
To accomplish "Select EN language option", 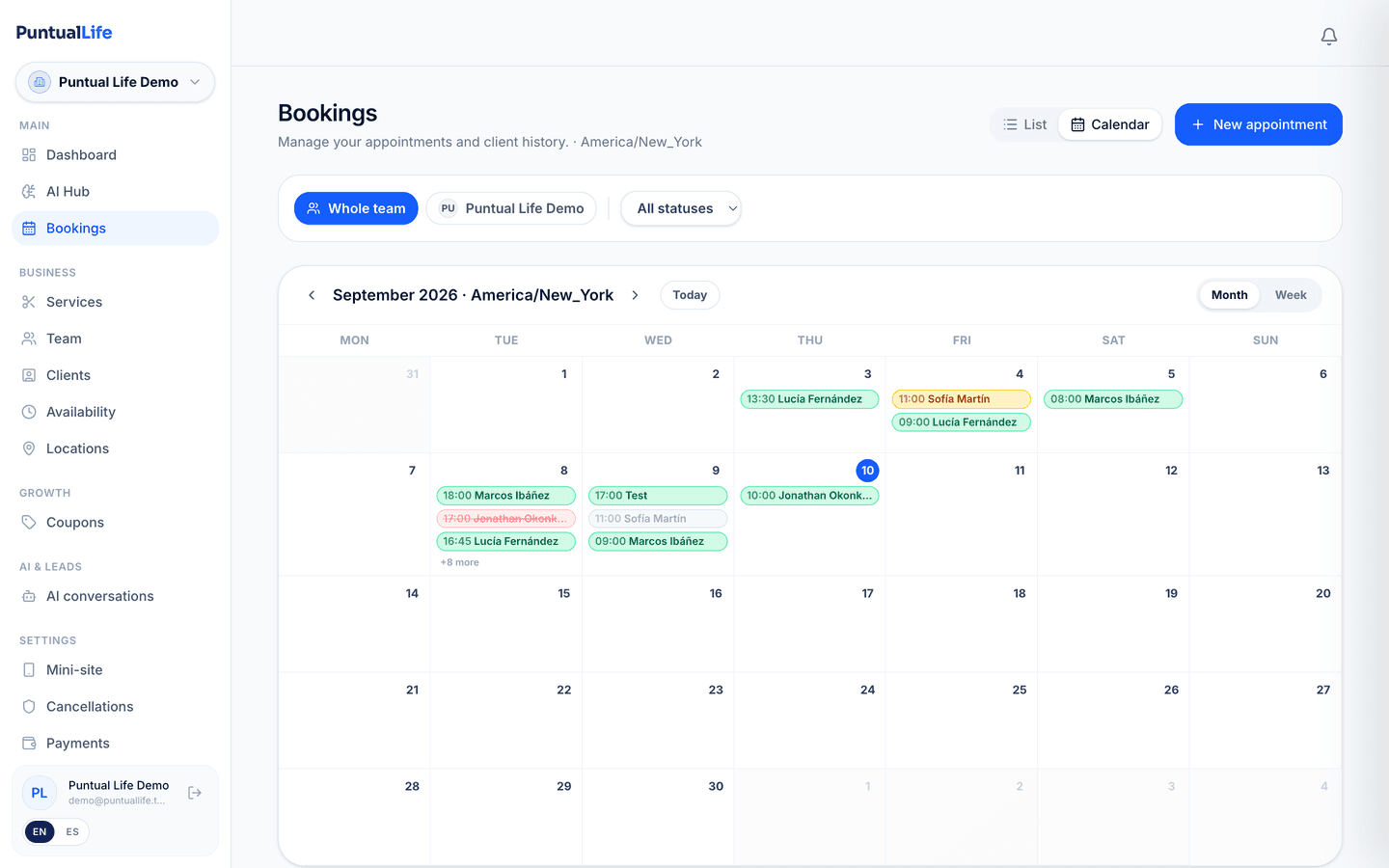I will [40, 831].
